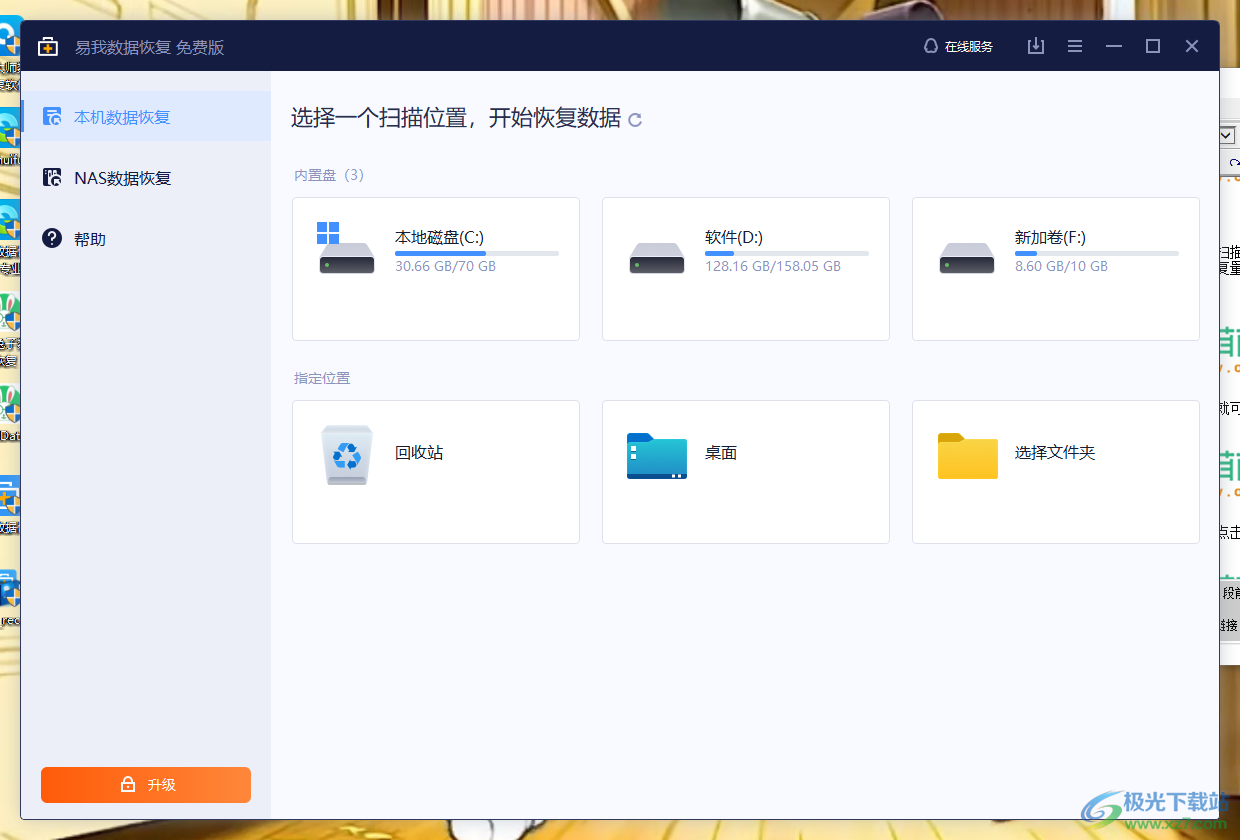The height and width of the screenshot is (840, 1240).
Task: Click the text 30.66 GB/70 GB
Action: 445,267
